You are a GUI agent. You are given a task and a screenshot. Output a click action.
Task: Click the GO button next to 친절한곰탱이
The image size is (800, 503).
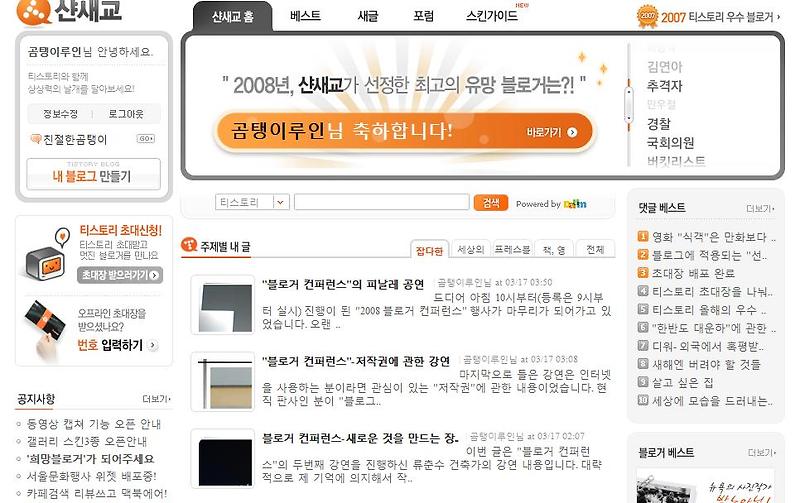click(145, 139)
